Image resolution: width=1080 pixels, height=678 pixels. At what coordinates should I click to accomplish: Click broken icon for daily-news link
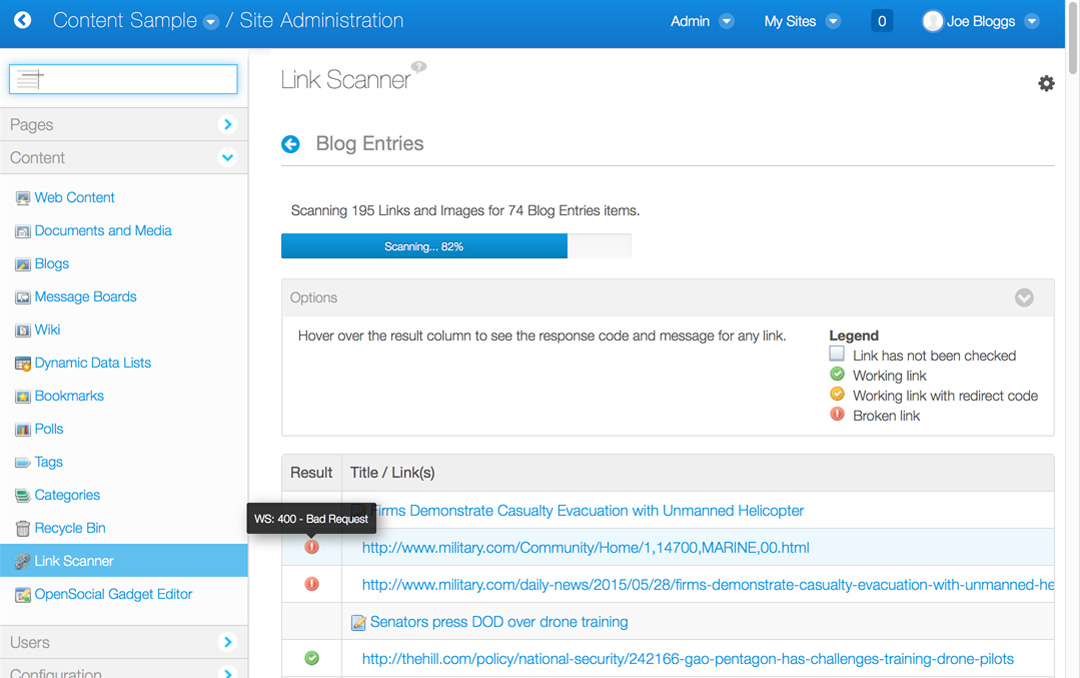point(312,584)
